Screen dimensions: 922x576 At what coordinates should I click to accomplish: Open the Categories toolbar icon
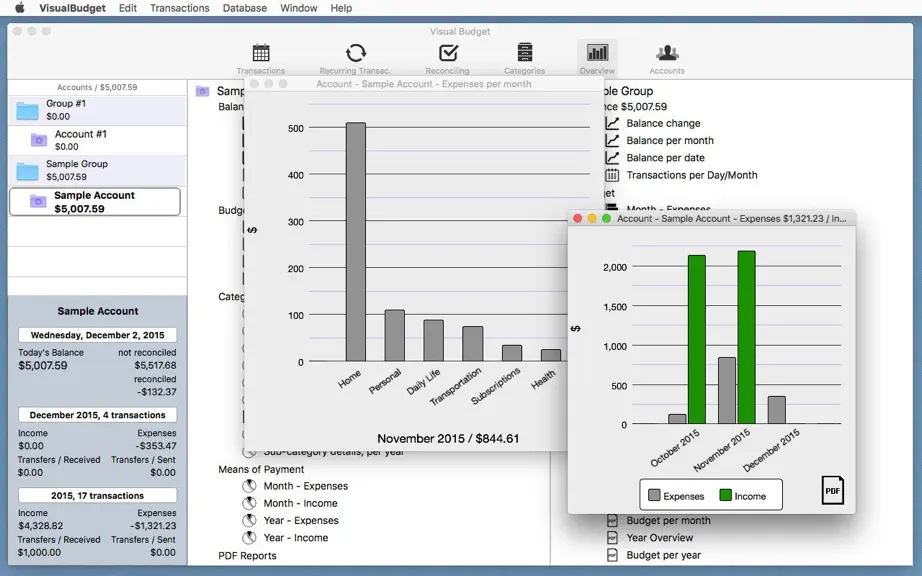pos(525,59)
